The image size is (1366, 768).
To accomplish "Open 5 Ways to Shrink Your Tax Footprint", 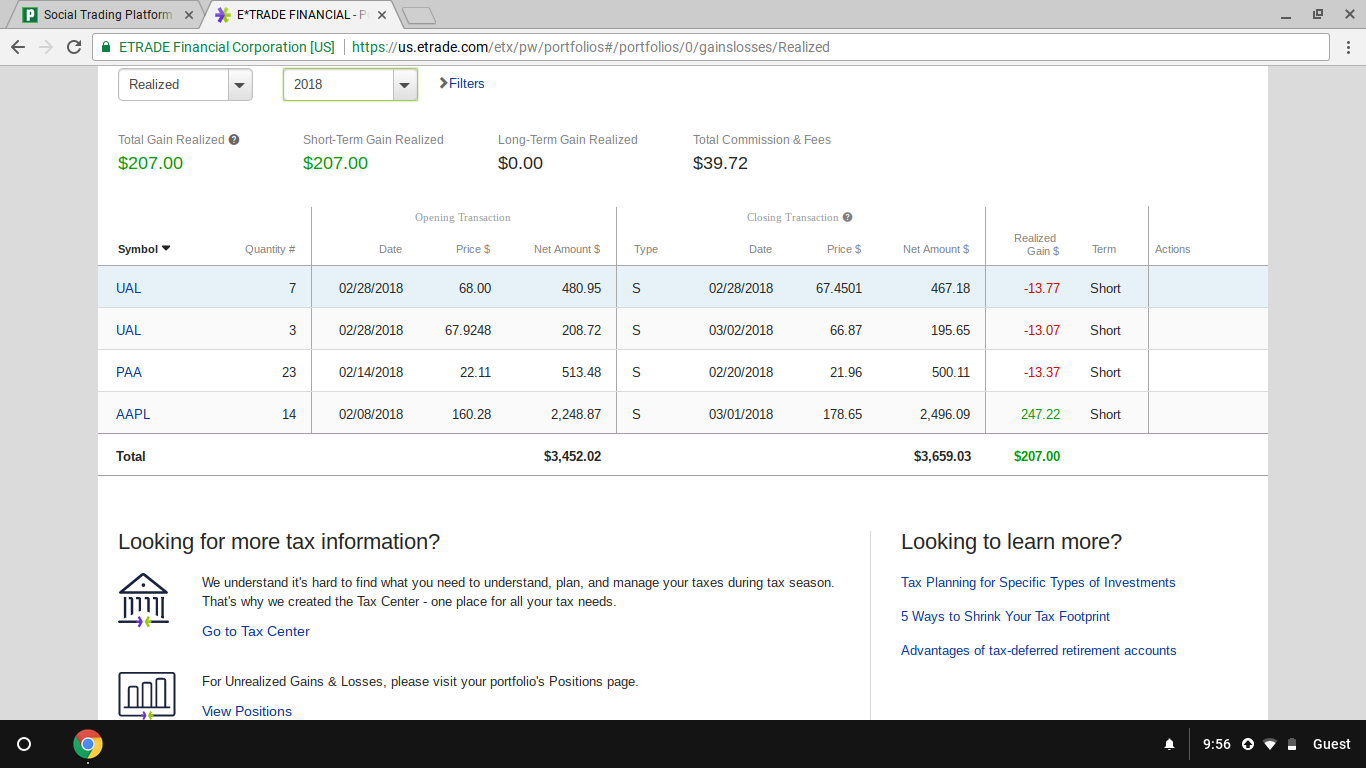I will pyautogui.click(x=1005, y=616).
